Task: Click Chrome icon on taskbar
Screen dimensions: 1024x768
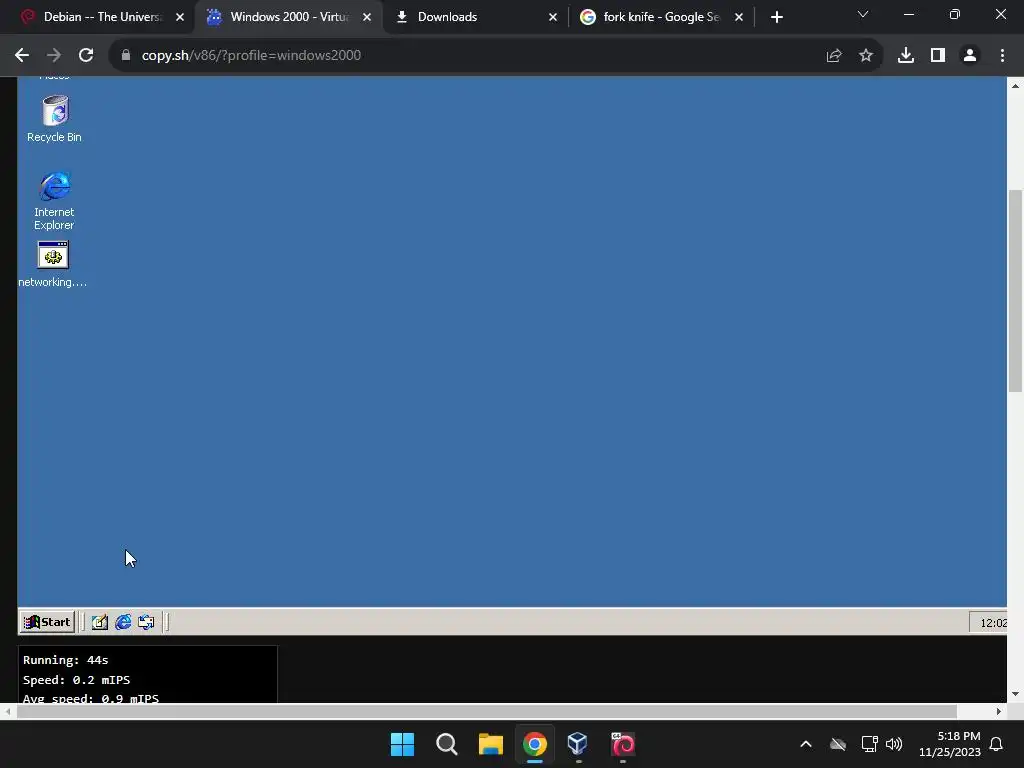Action: tap(535, 744)
